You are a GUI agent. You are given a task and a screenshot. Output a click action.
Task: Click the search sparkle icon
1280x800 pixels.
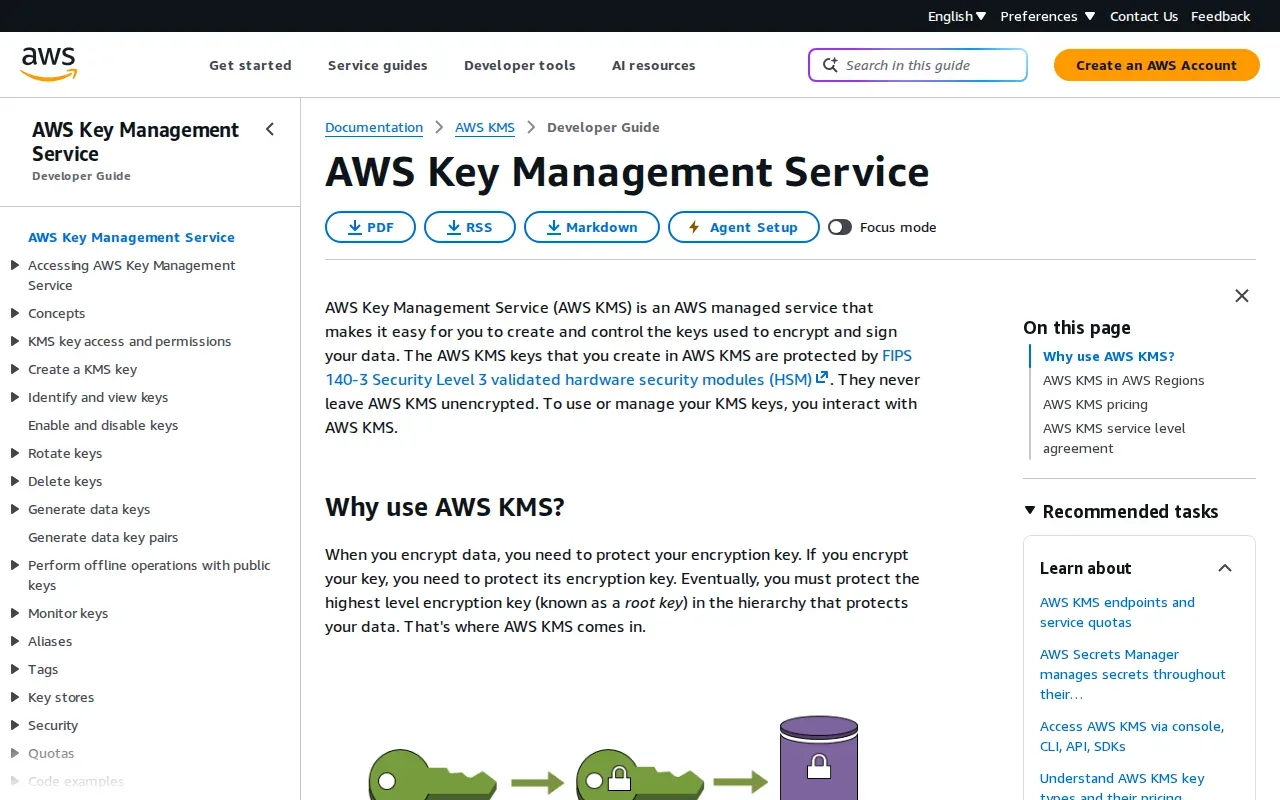[830, 65]
